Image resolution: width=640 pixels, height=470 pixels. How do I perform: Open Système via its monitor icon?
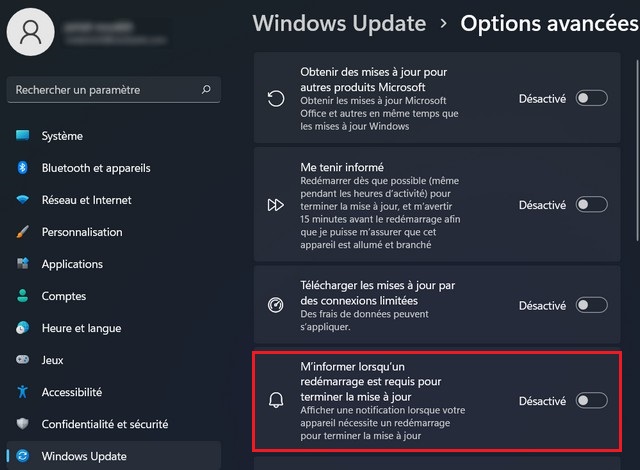pos(22,135)
